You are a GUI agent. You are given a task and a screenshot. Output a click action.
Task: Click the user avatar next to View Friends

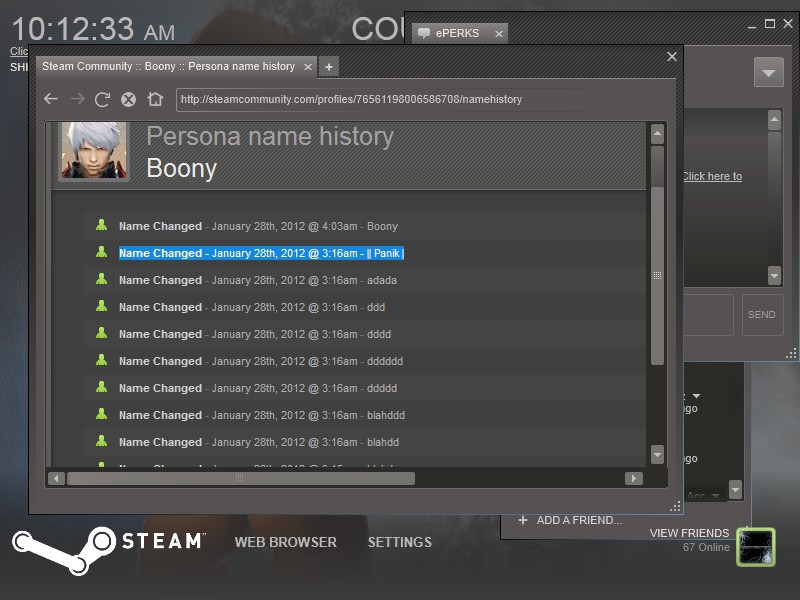pyautogui.click(x=756, y=547)
